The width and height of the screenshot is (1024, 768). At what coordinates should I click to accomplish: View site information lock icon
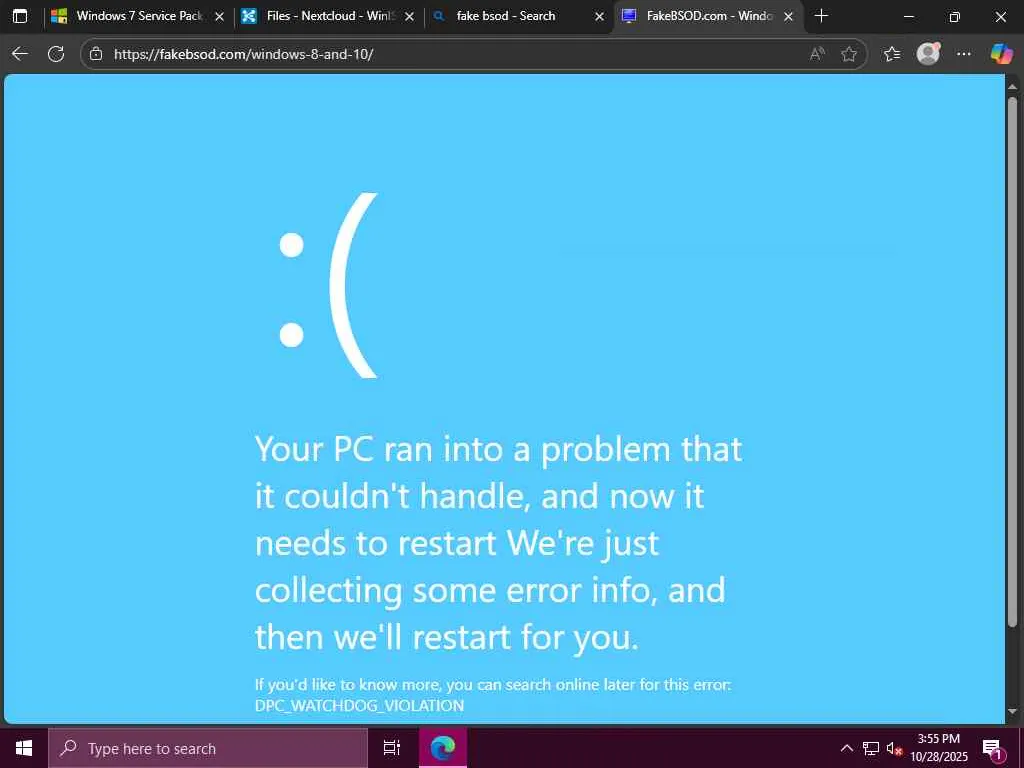point(96,54)
